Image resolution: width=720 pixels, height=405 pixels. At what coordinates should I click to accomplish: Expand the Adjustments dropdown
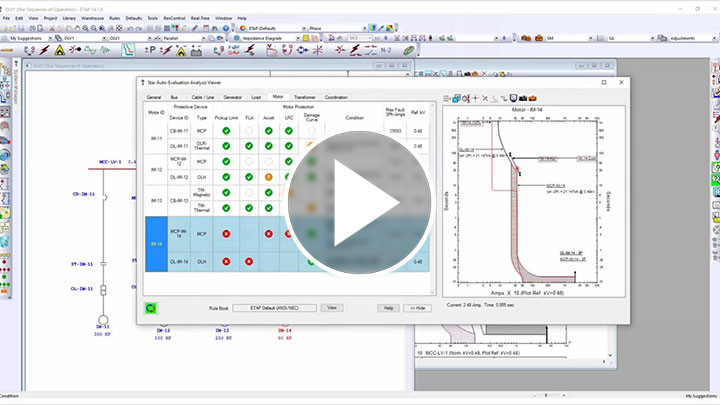coord(714,39)
